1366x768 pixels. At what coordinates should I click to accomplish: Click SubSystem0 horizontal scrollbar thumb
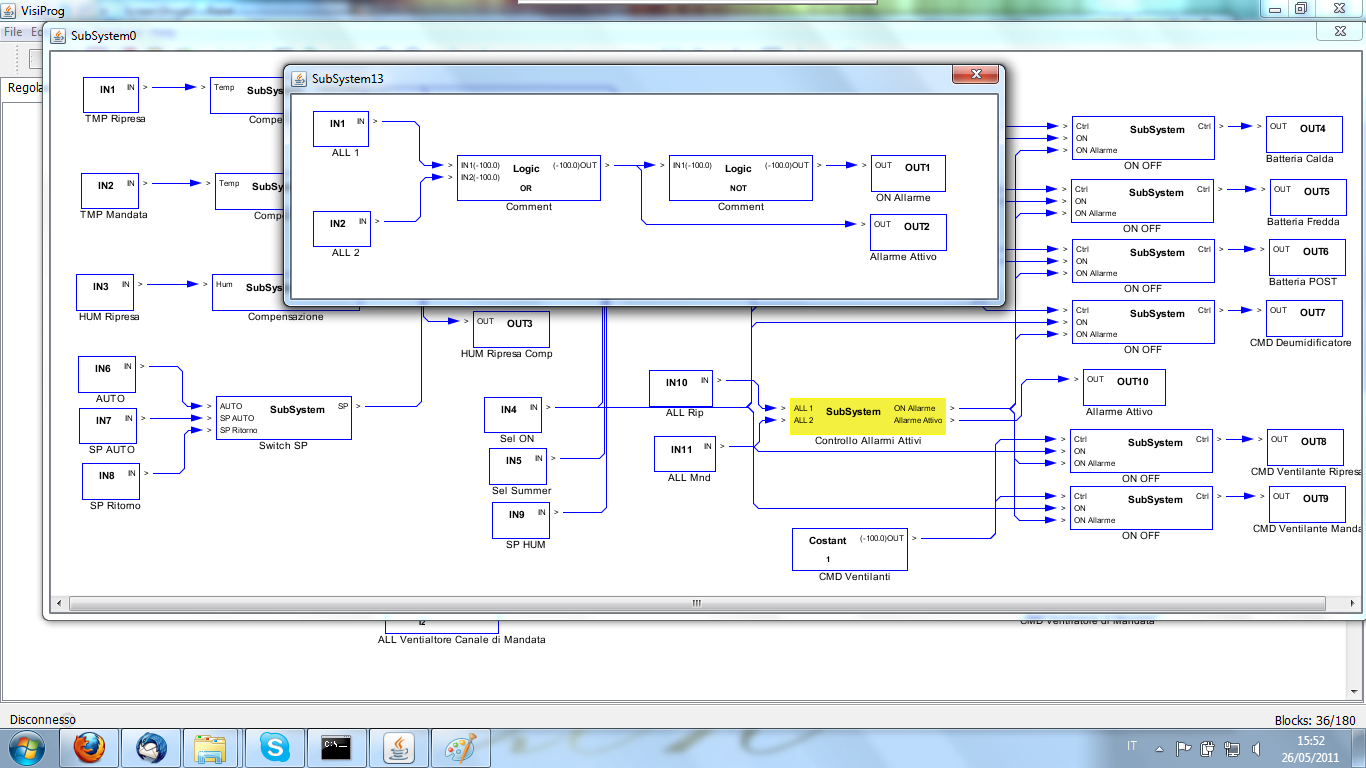tap(696, 603)
